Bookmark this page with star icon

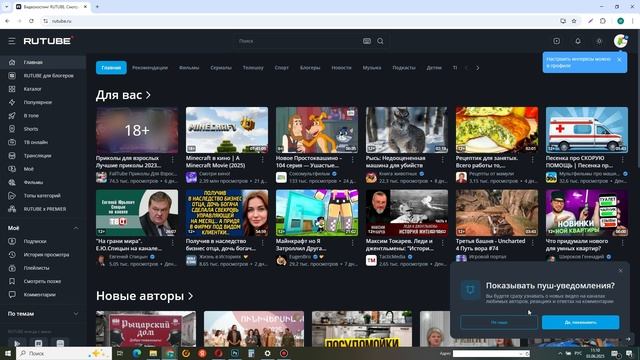point(574,21)
